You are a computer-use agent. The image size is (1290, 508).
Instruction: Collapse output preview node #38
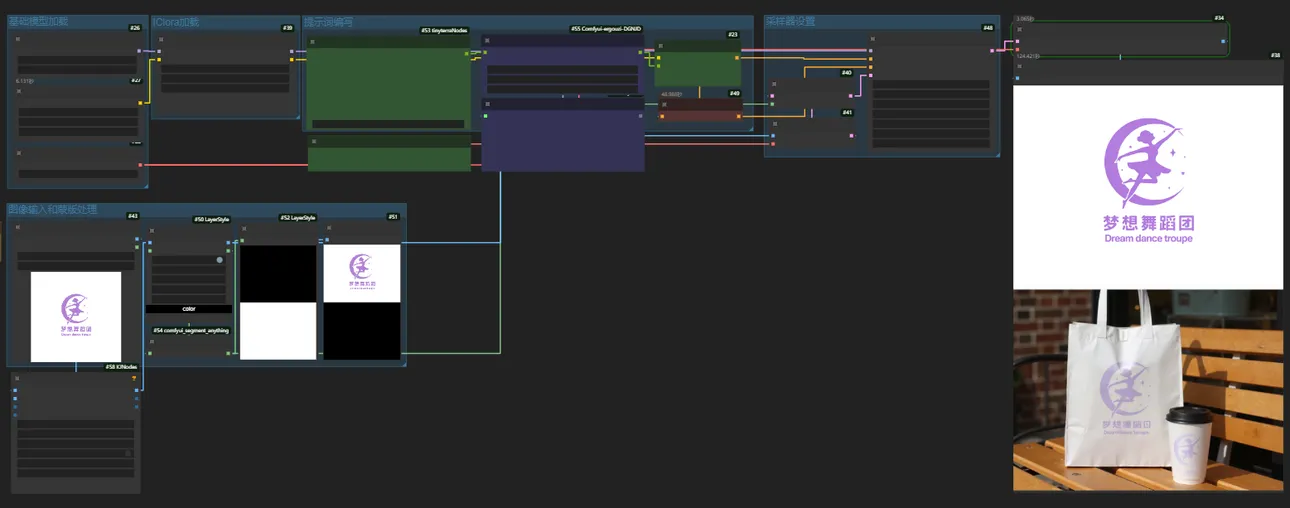coord(1018,67)
